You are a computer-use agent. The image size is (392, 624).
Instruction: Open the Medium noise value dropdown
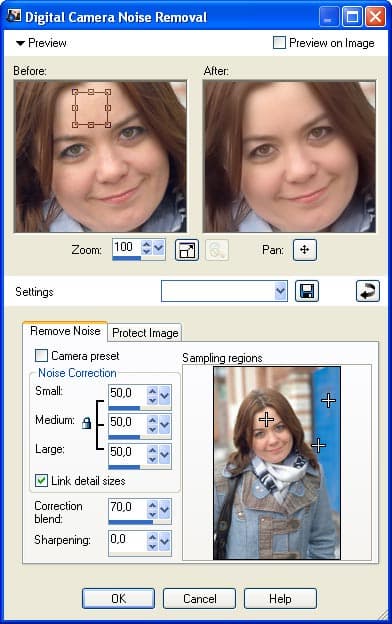tap(164, 425)
